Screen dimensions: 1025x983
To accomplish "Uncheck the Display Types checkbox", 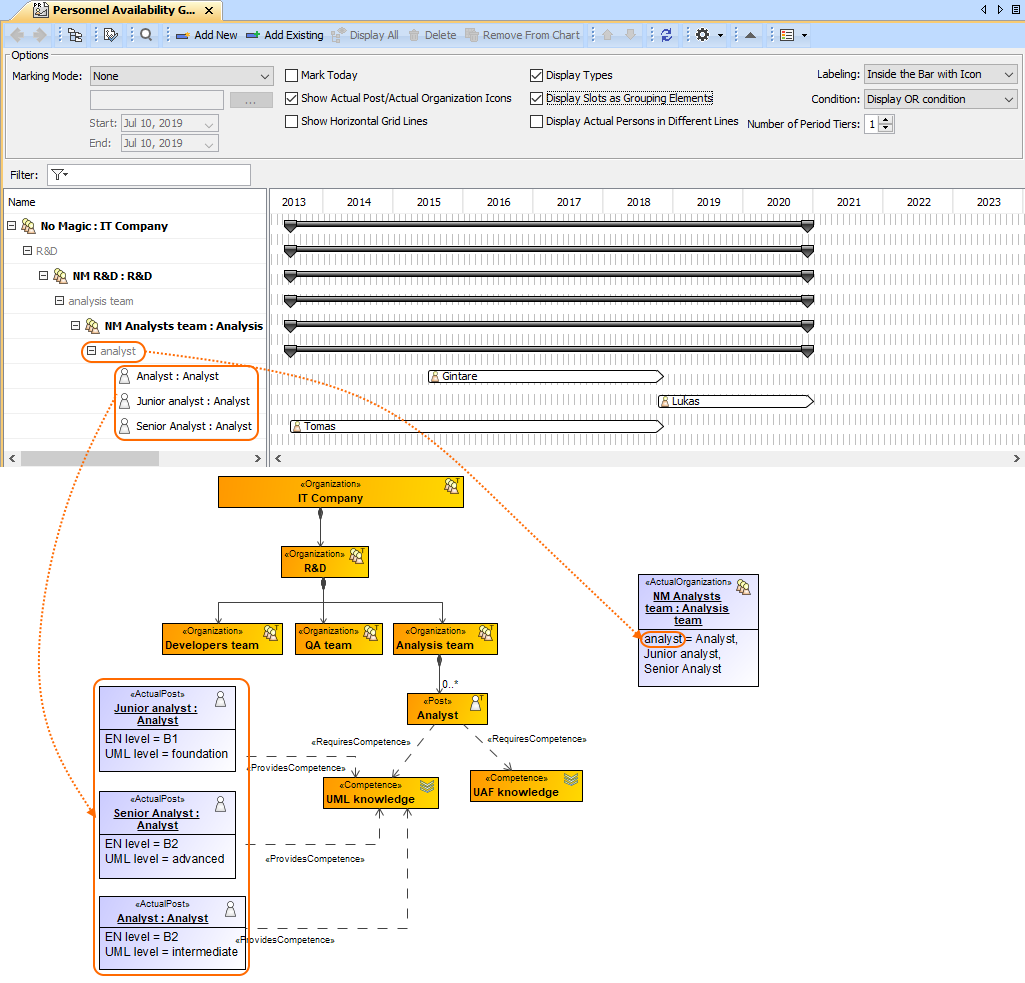I will click(x=537, y=75).
